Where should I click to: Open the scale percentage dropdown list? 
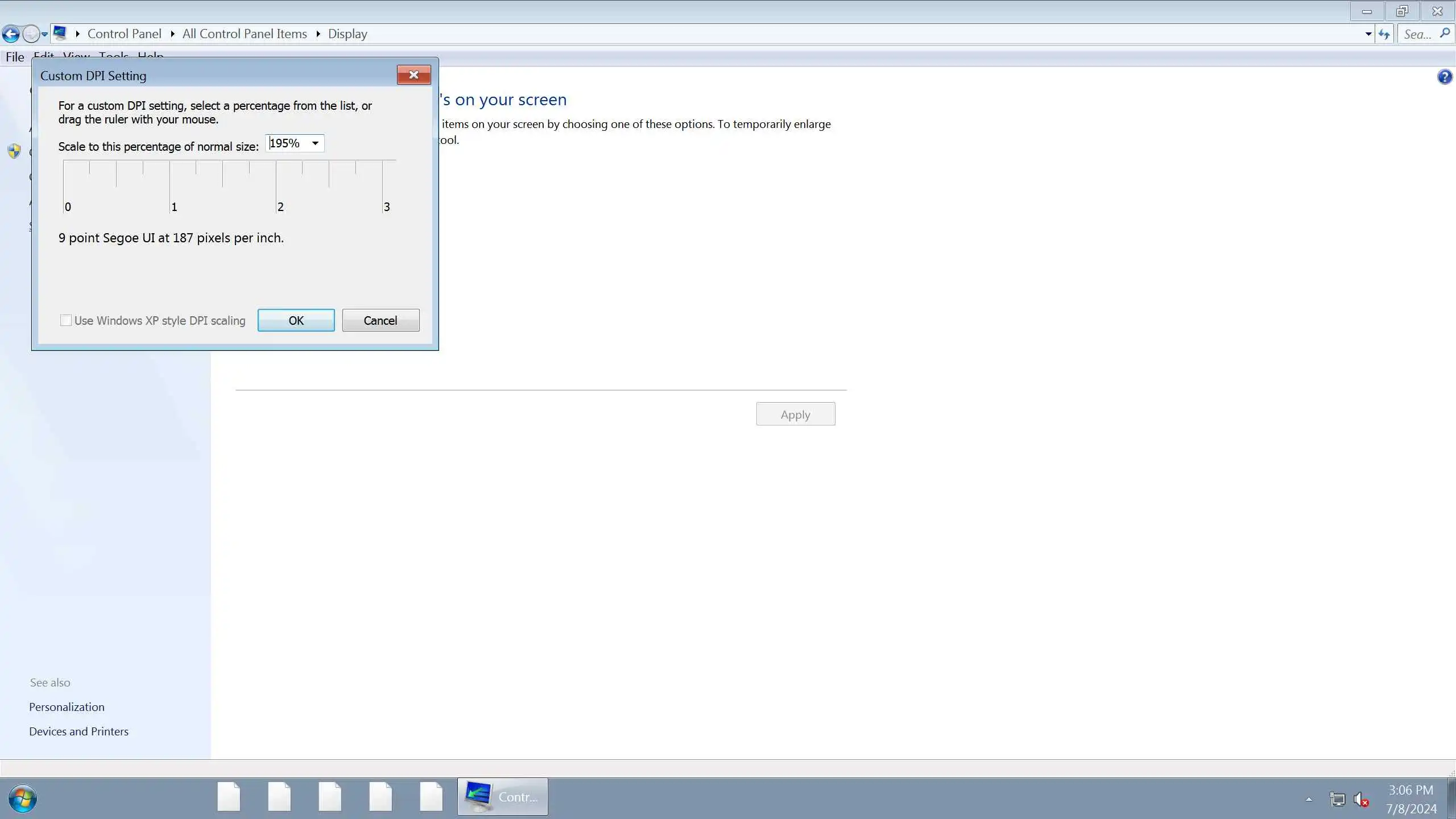[x=315, y=143]
